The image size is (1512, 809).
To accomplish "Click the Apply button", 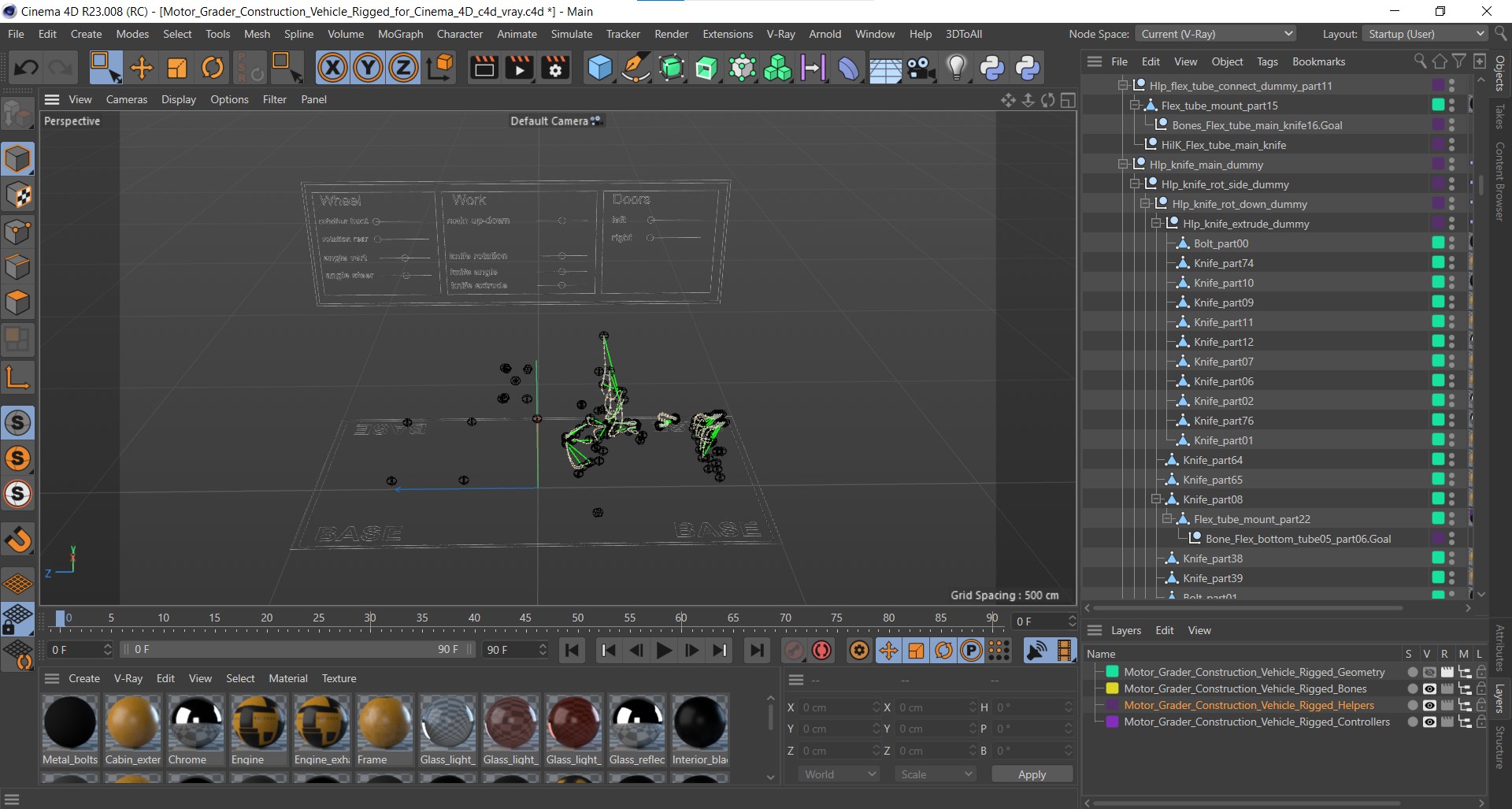I will [1032, 774].
